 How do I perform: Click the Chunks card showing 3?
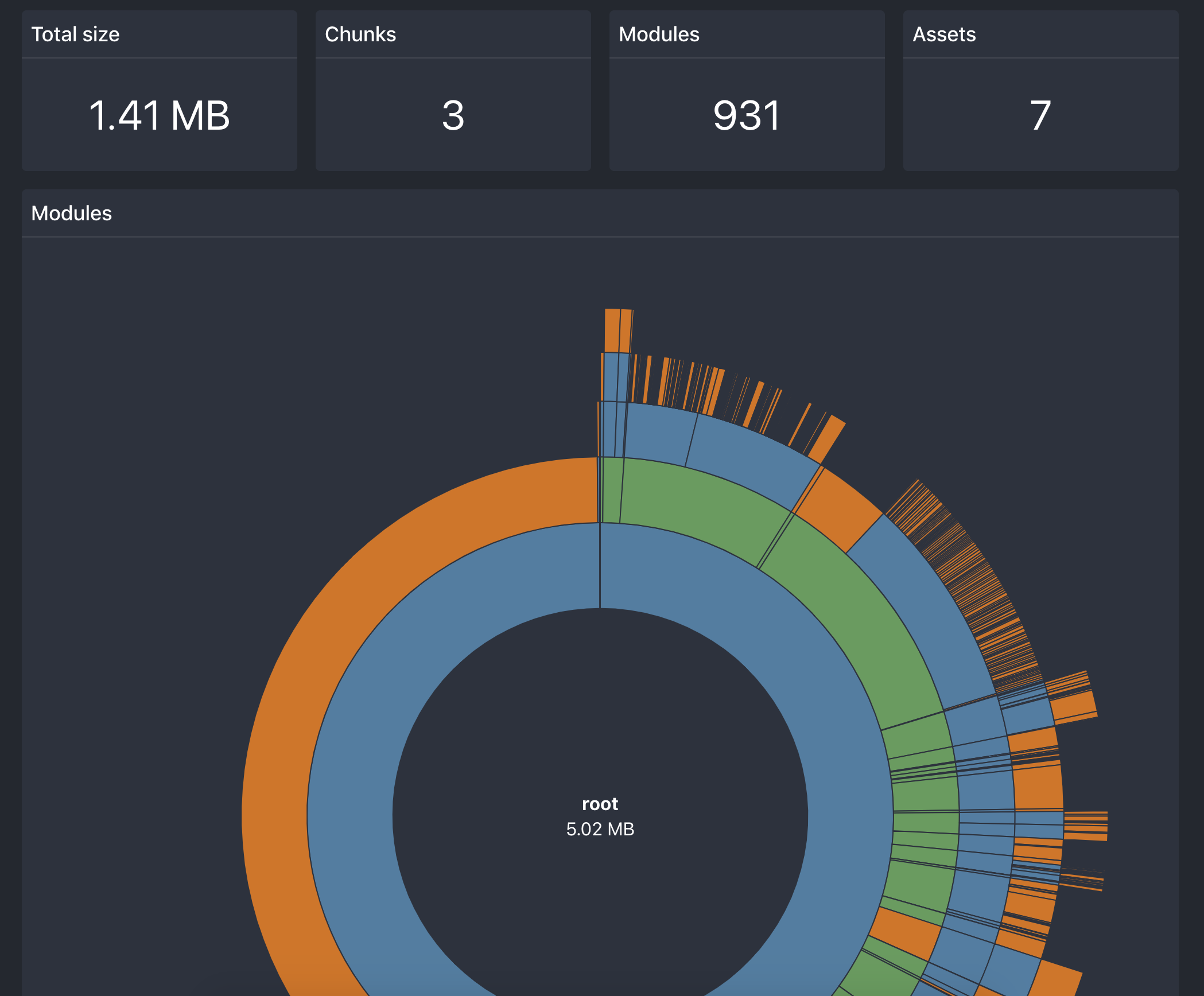[x=453, y=92]
